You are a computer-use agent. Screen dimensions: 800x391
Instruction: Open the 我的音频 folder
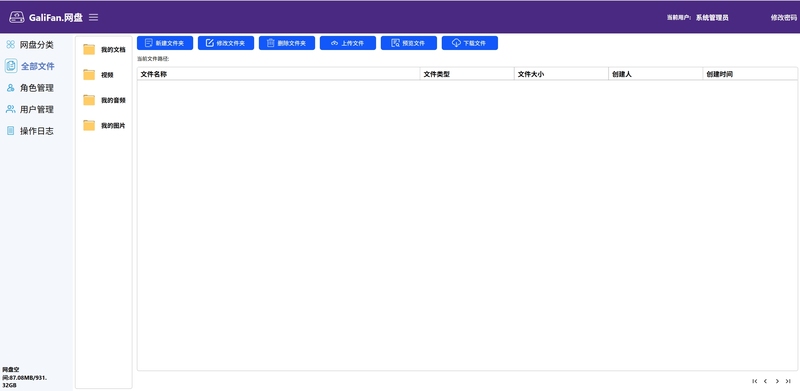coord(104,100)
